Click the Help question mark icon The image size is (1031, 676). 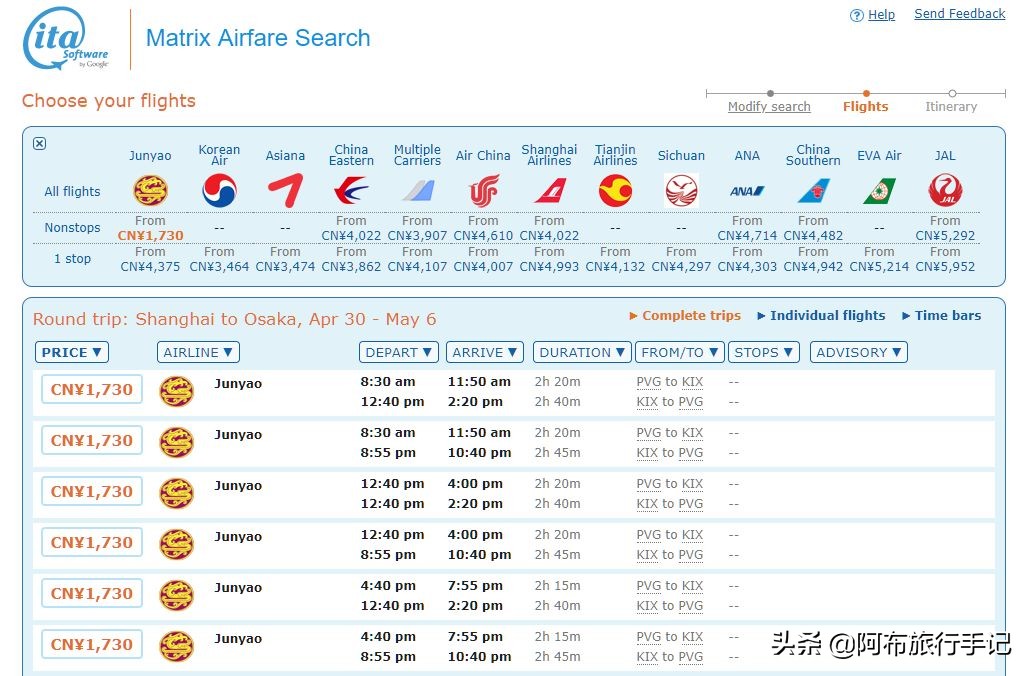pos(856,15)
